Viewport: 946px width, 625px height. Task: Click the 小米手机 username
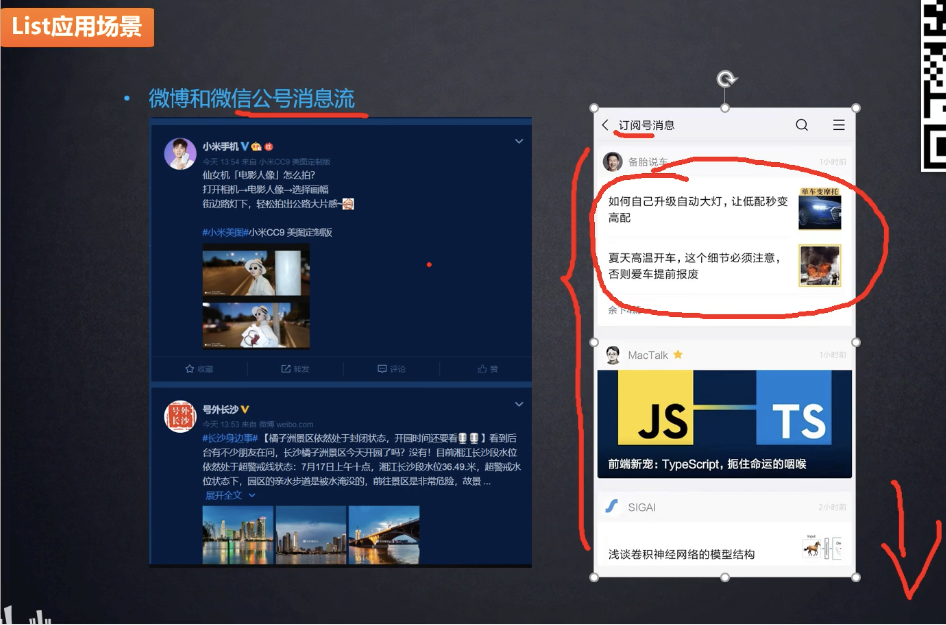pos(220,146)
